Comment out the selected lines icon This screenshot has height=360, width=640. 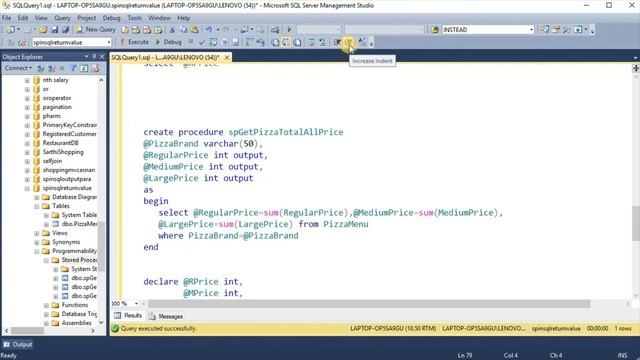tap(311, 42)
